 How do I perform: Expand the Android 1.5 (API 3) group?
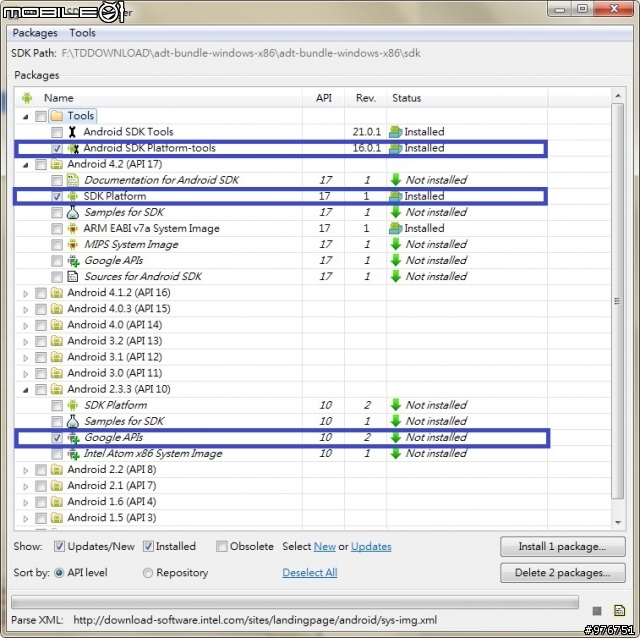click(x=26, y=519)
